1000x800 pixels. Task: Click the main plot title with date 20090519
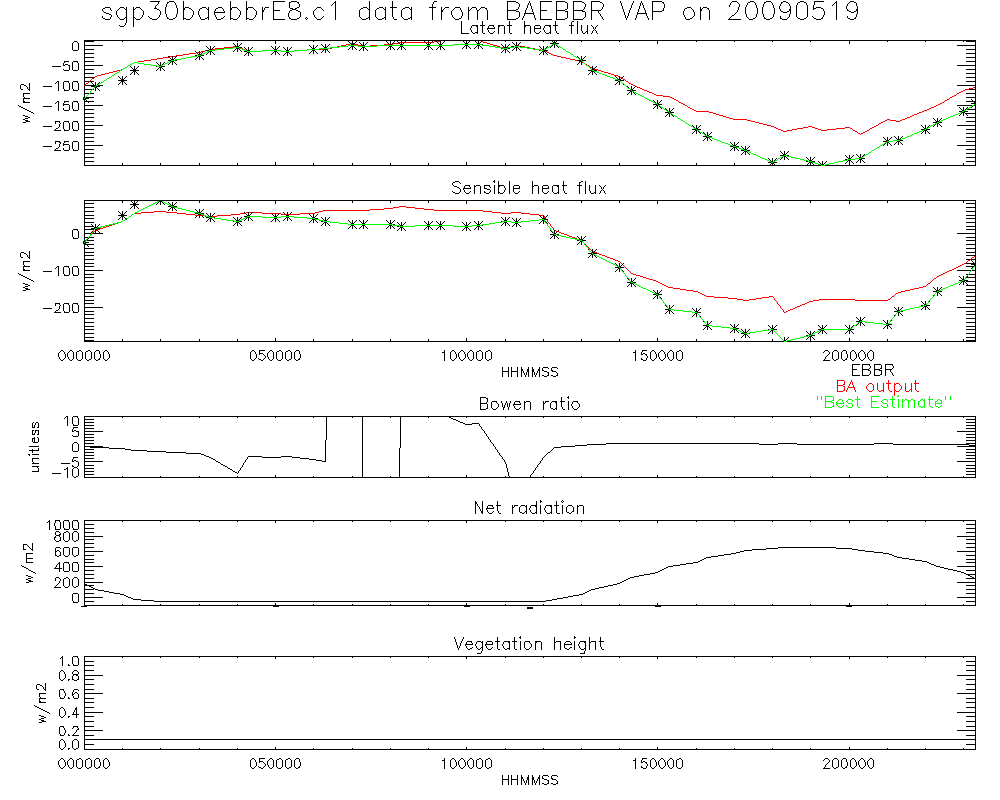tap(480, 12)
